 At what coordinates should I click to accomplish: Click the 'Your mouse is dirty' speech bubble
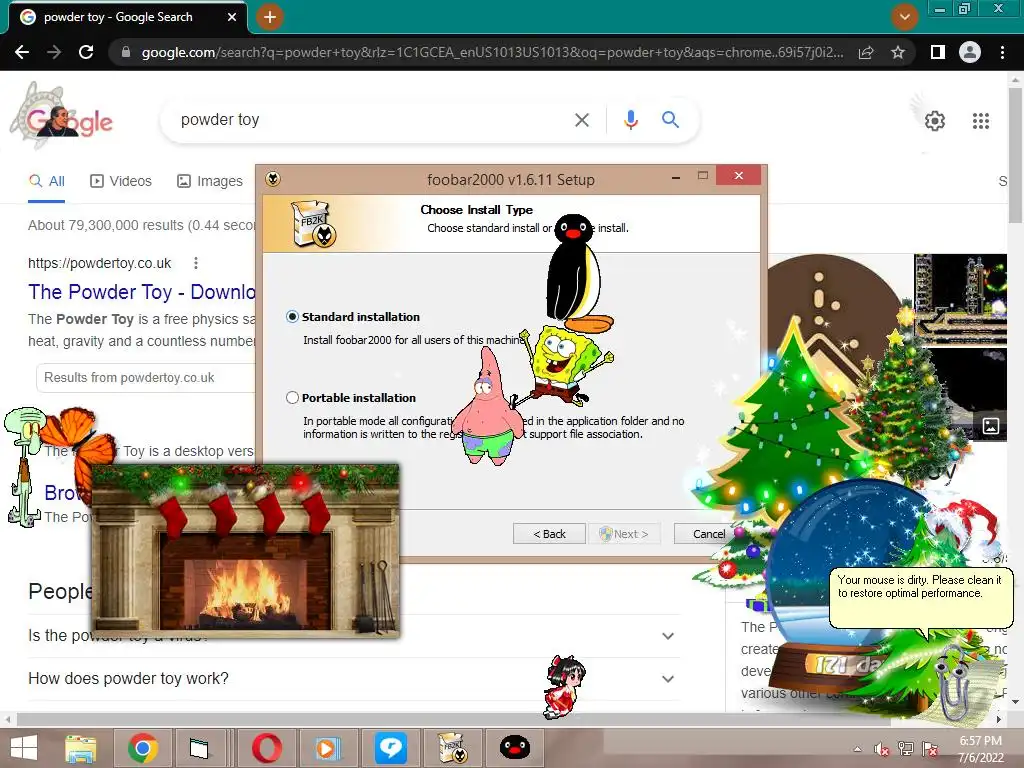919,598
